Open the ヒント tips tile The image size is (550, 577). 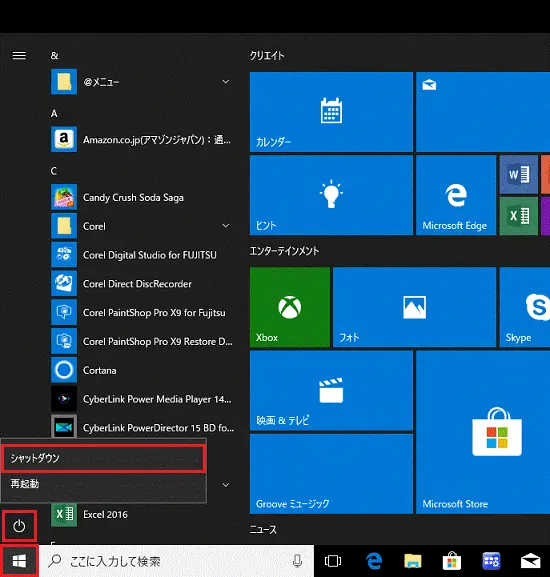(331, 195)
